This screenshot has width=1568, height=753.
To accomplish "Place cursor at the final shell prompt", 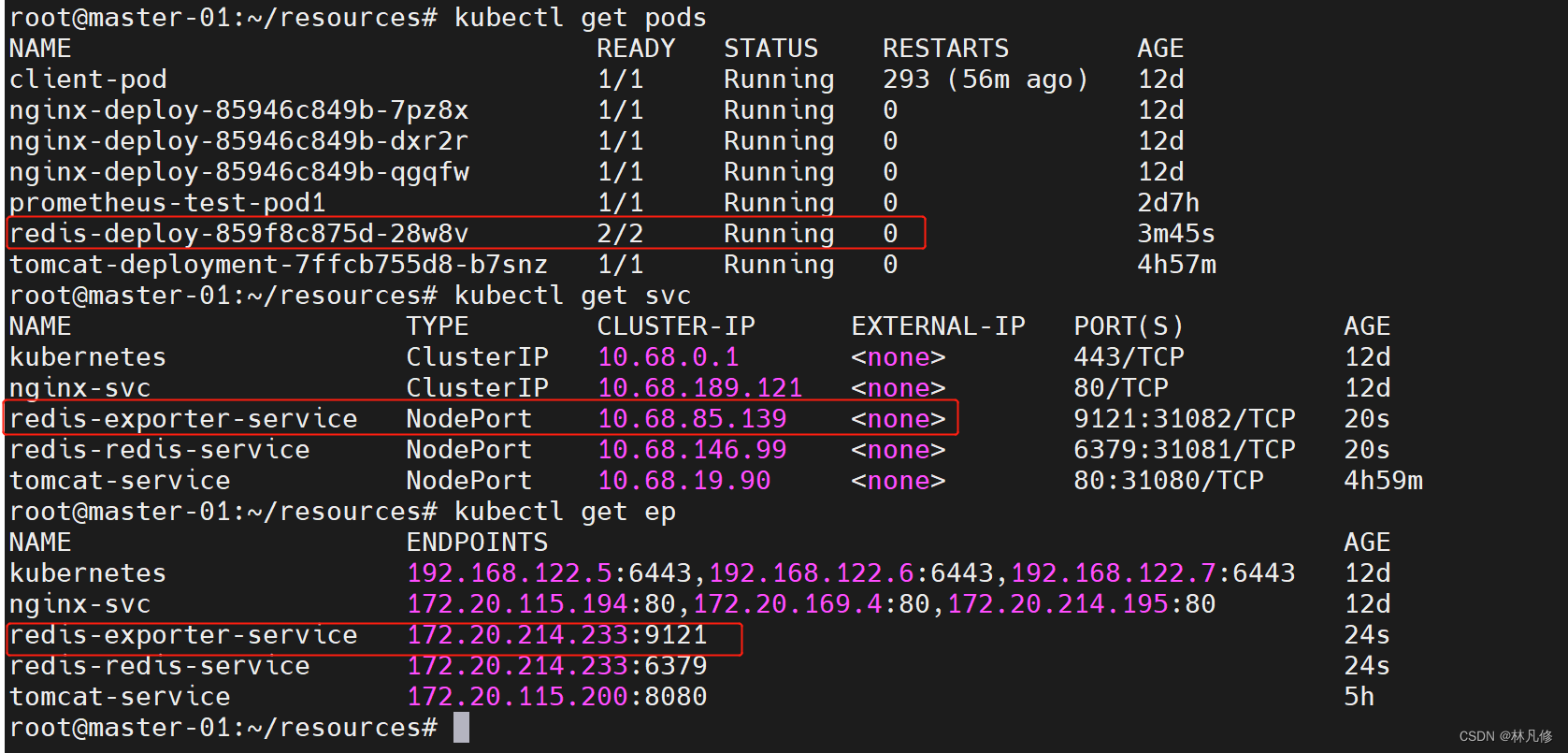I will 461,728.
